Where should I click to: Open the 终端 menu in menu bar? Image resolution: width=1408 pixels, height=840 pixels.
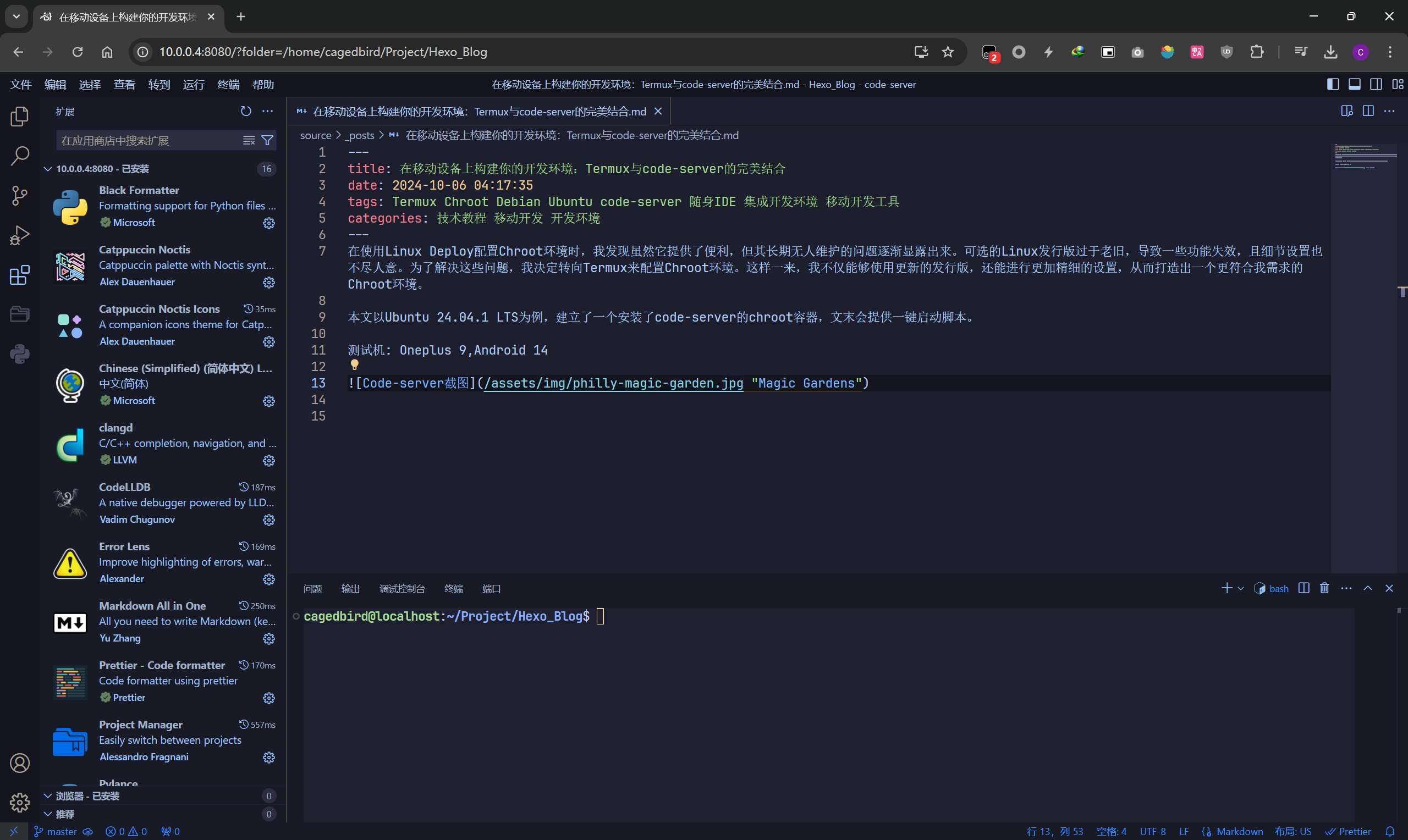[228, 84]
